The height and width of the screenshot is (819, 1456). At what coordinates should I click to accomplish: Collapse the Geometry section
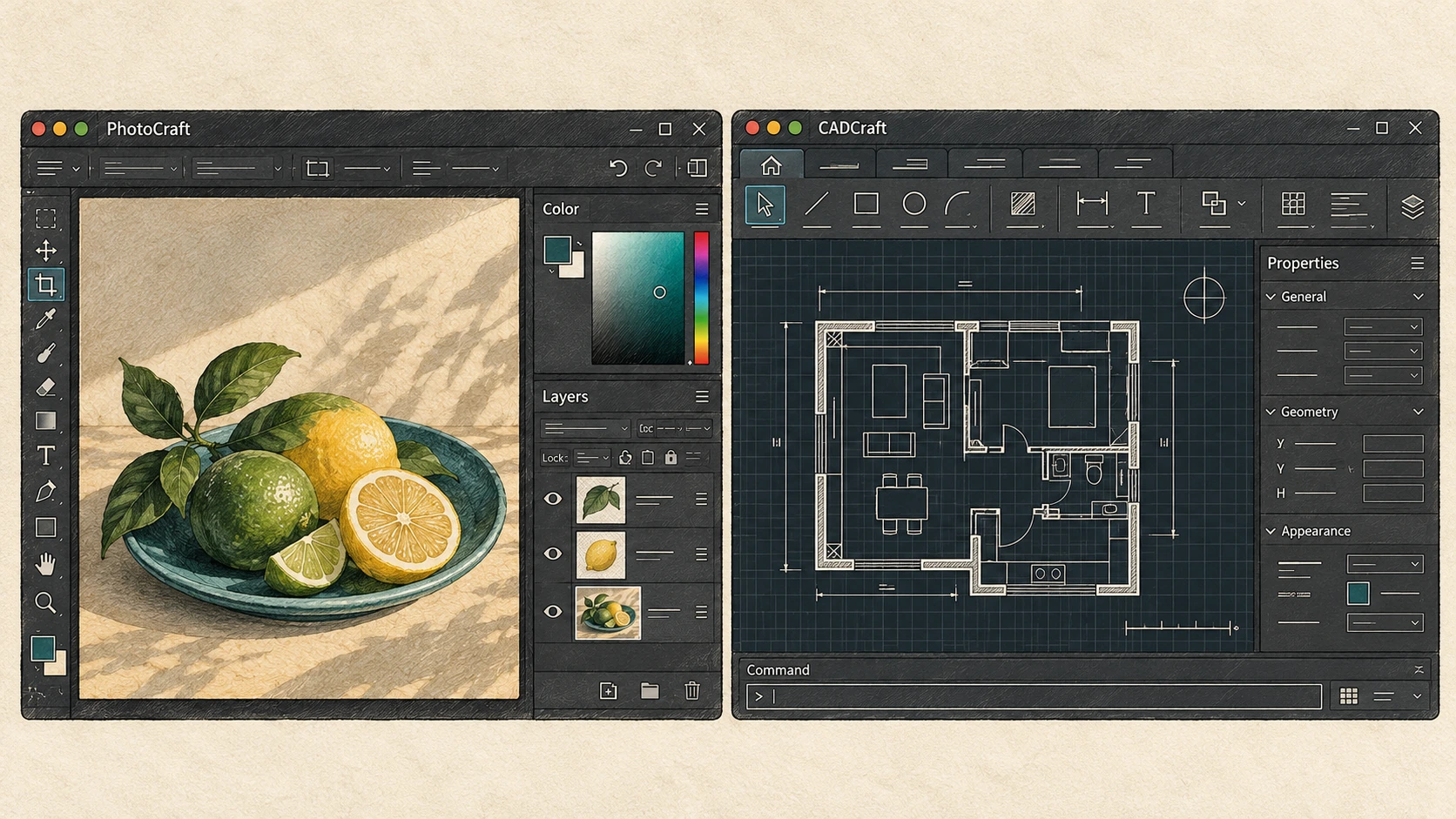tap(1271, 412)
